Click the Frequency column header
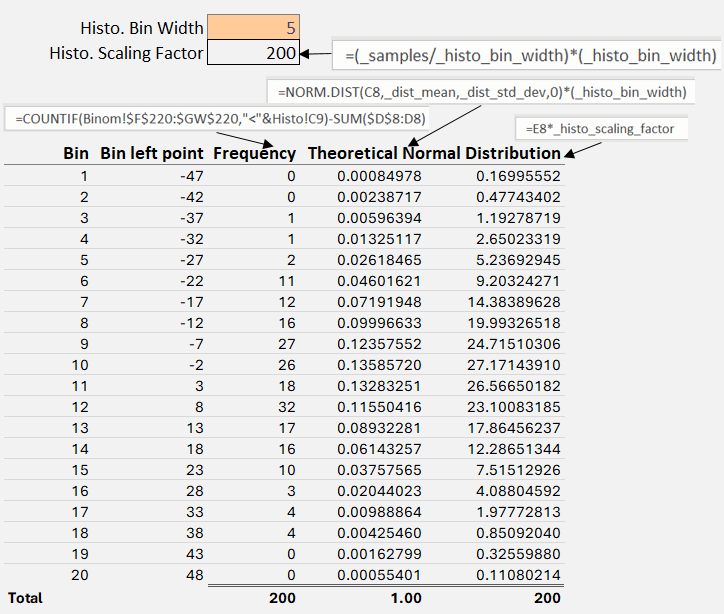 click(x=254, y=154)
